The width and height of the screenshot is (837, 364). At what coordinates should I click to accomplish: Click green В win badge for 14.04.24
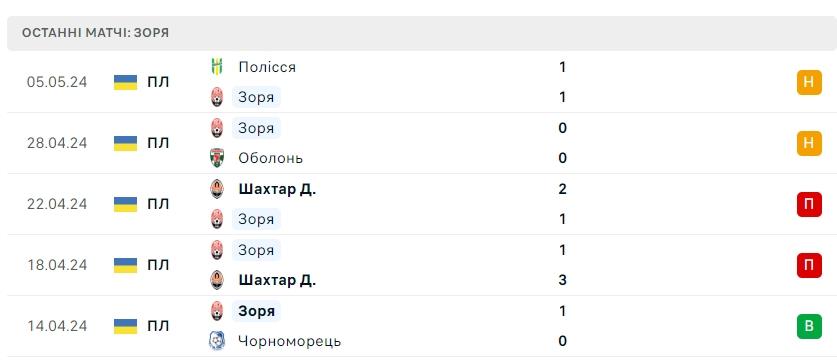pos(809,326)
